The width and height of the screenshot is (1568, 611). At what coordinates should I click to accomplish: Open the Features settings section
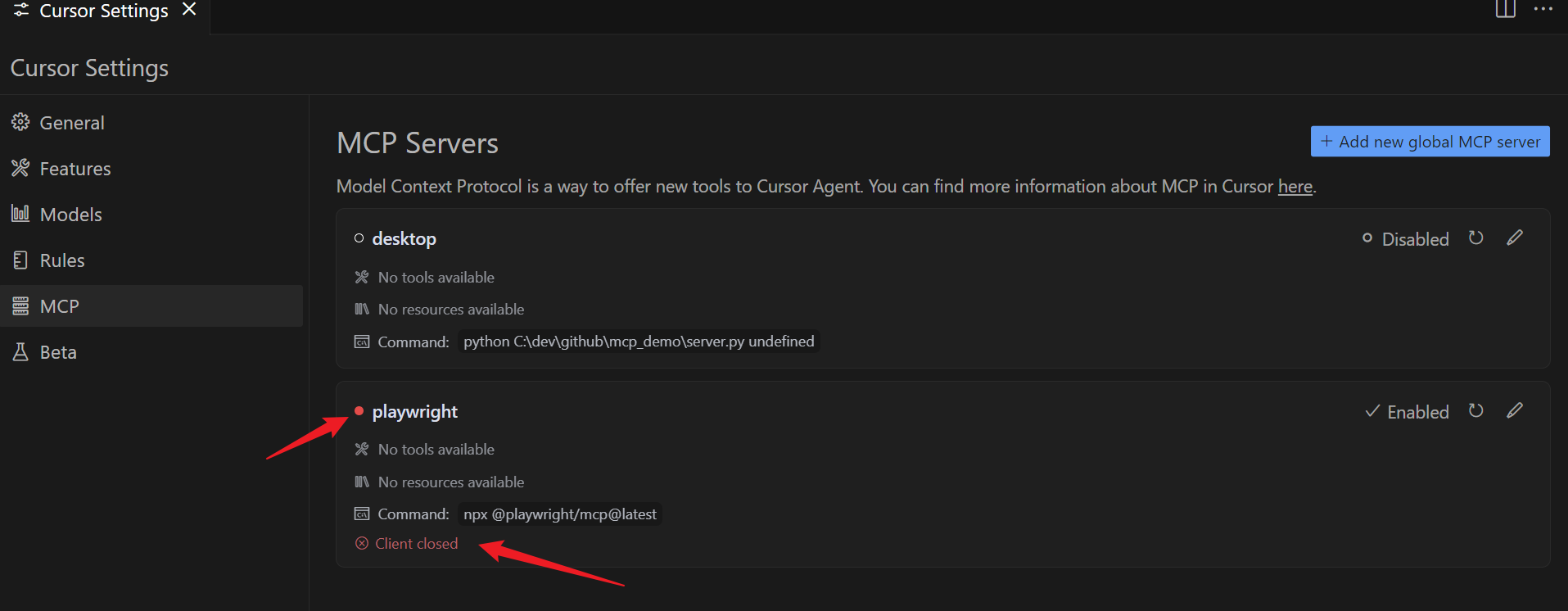pyautogui.click(x=75, y=169)
